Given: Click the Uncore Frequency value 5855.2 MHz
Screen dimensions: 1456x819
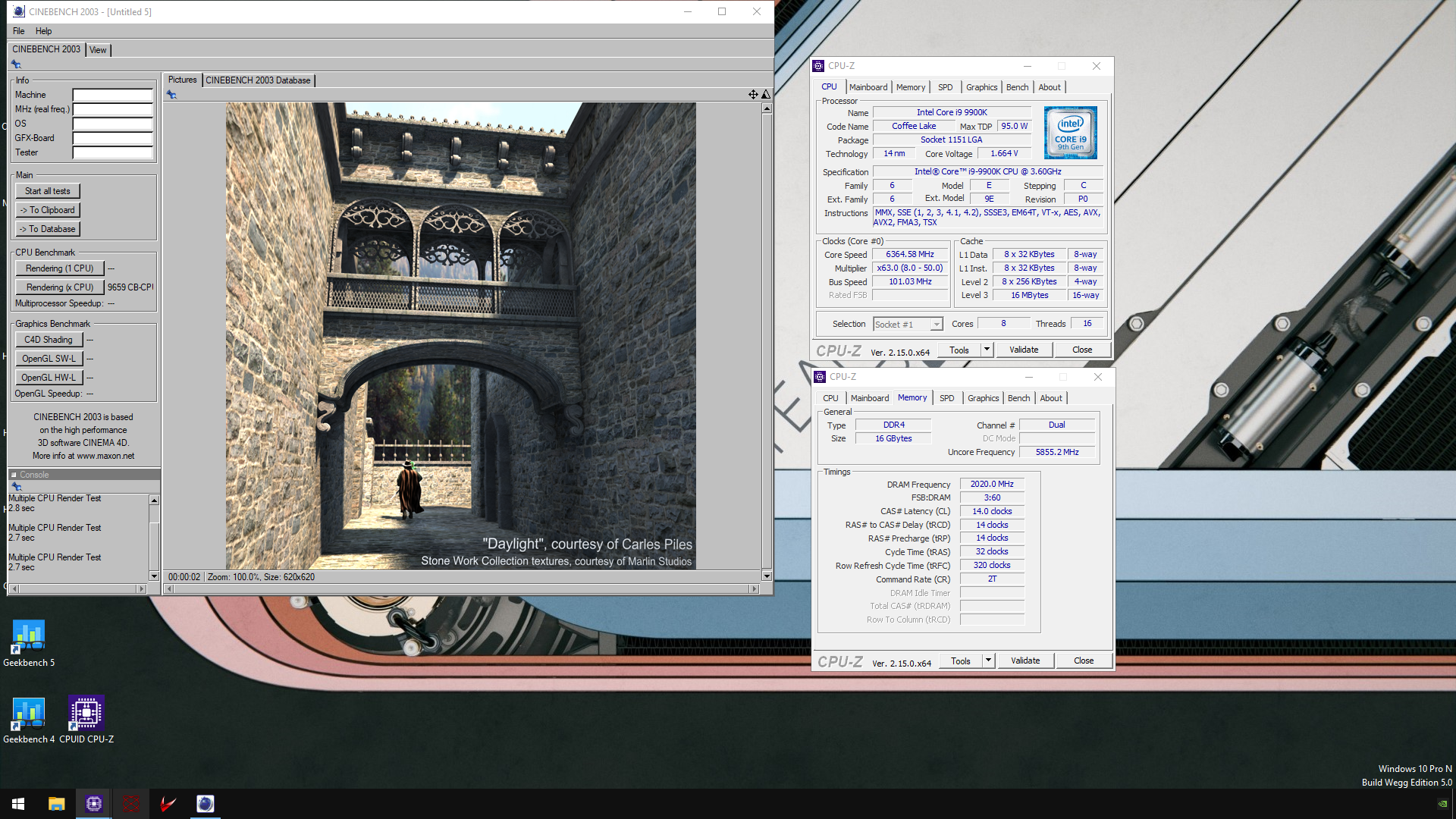Looking at the screenshot, I should pyautogui.click(x=1057, y=452).
